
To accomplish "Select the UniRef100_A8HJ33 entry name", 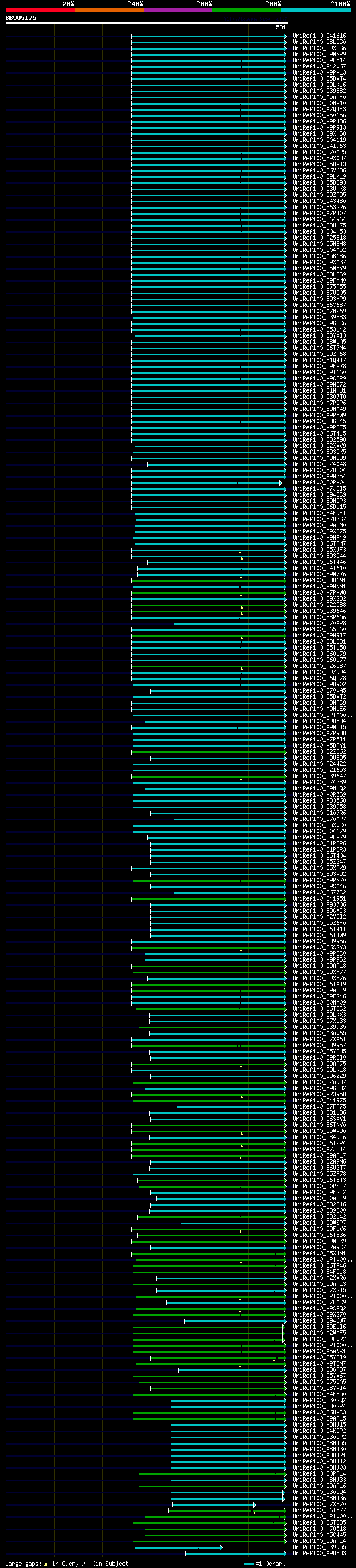I will pos(319,1480).
